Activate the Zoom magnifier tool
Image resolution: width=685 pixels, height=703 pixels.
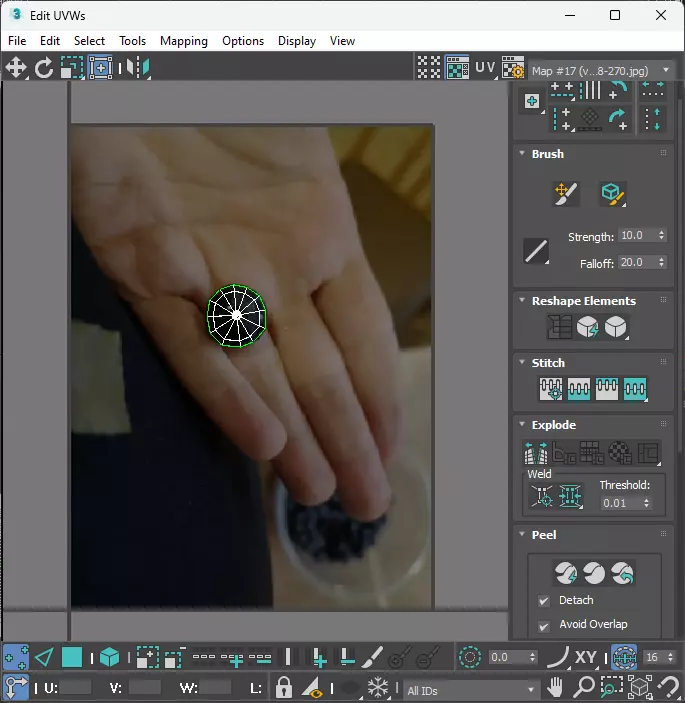[583, 687]
